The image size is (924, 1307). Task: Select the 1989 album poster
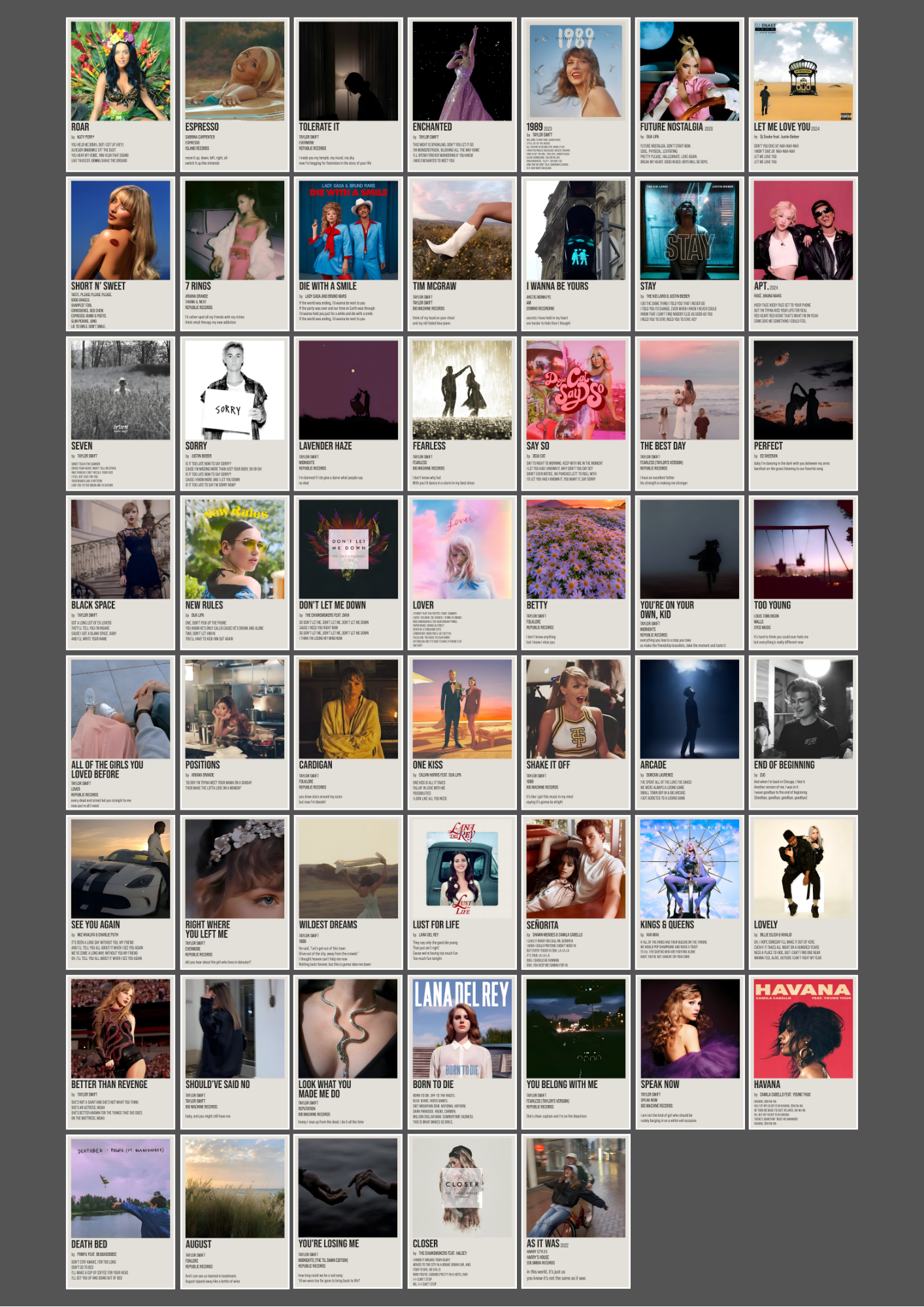[x=576, y=95]
